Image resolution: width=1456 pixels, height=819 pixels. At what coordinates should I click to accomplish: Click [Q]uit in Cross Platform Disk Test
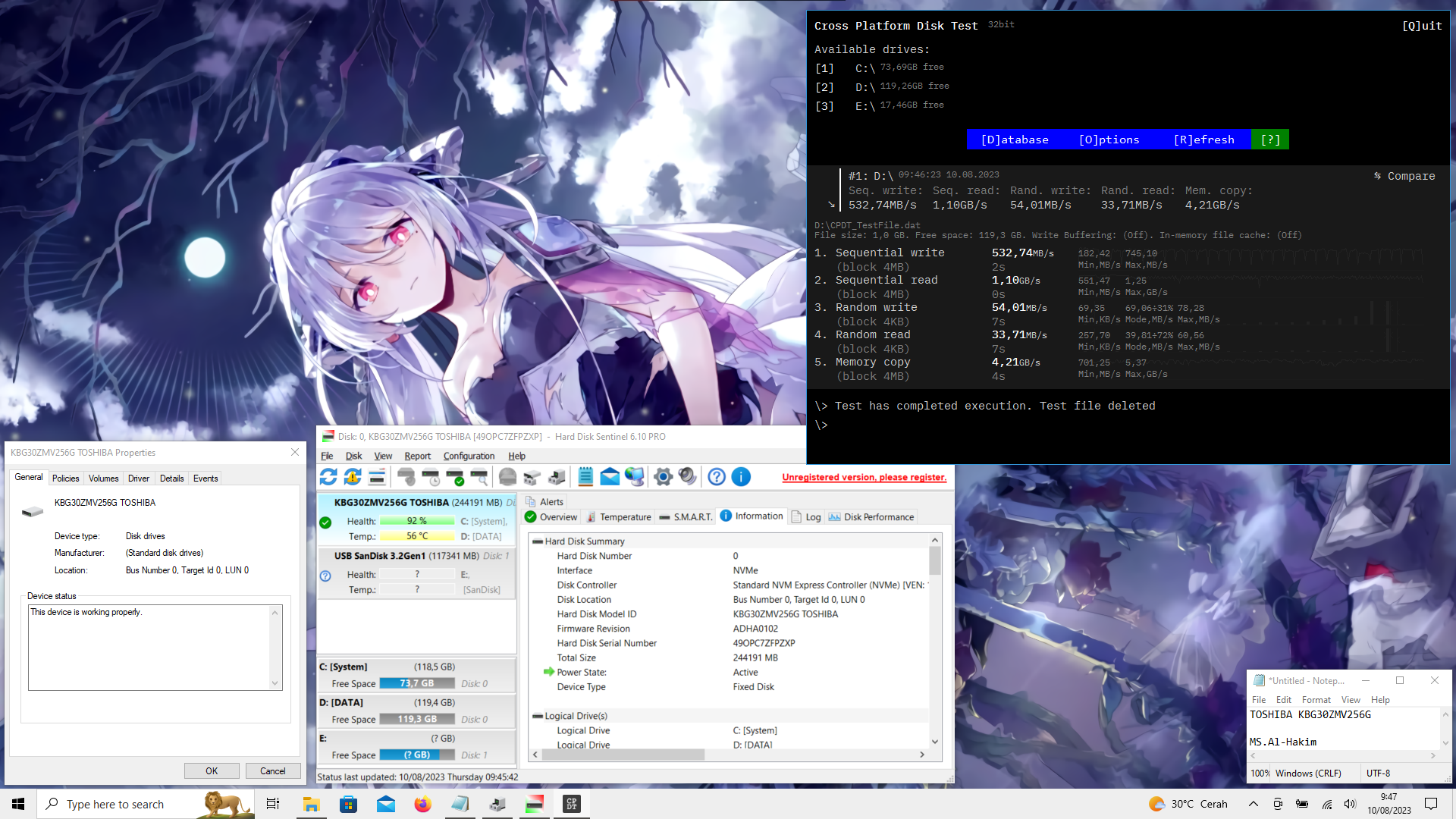[1422, 26]
